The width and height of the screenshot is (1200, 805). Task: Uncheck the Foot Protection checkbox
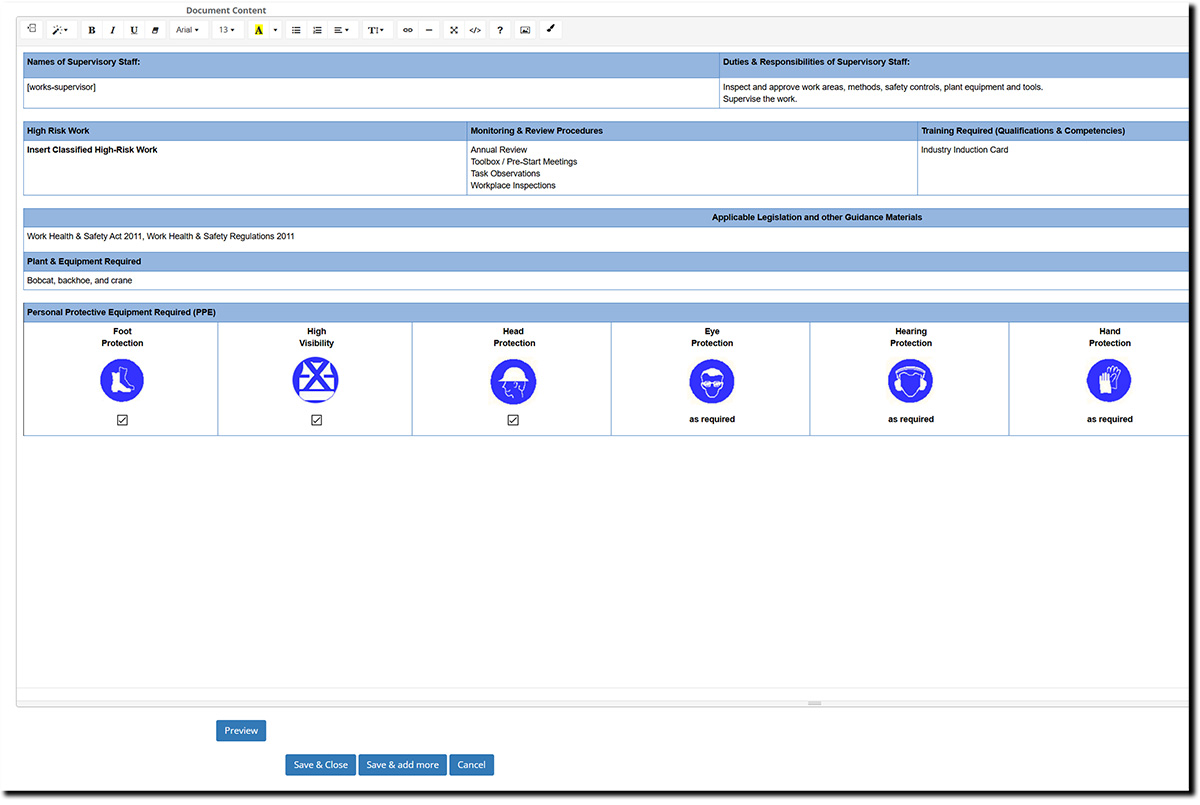(x=122, y=420)
